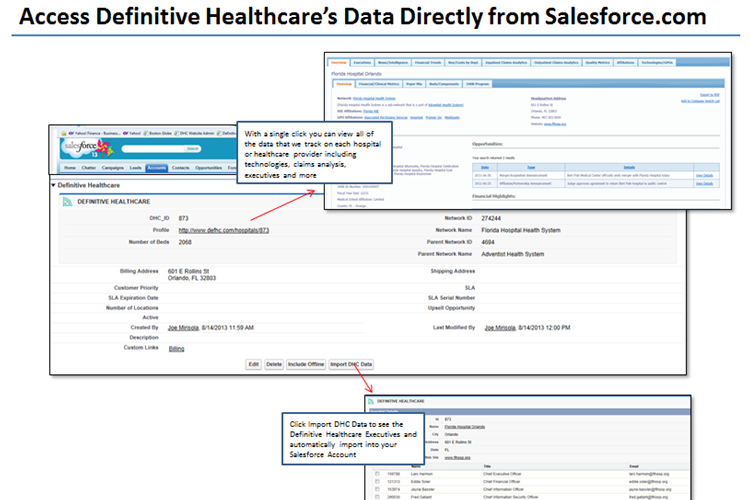Click Chief Financial Officer title cell
The height and width of the screenshot is (500, 750).
[x=502, y=482]
